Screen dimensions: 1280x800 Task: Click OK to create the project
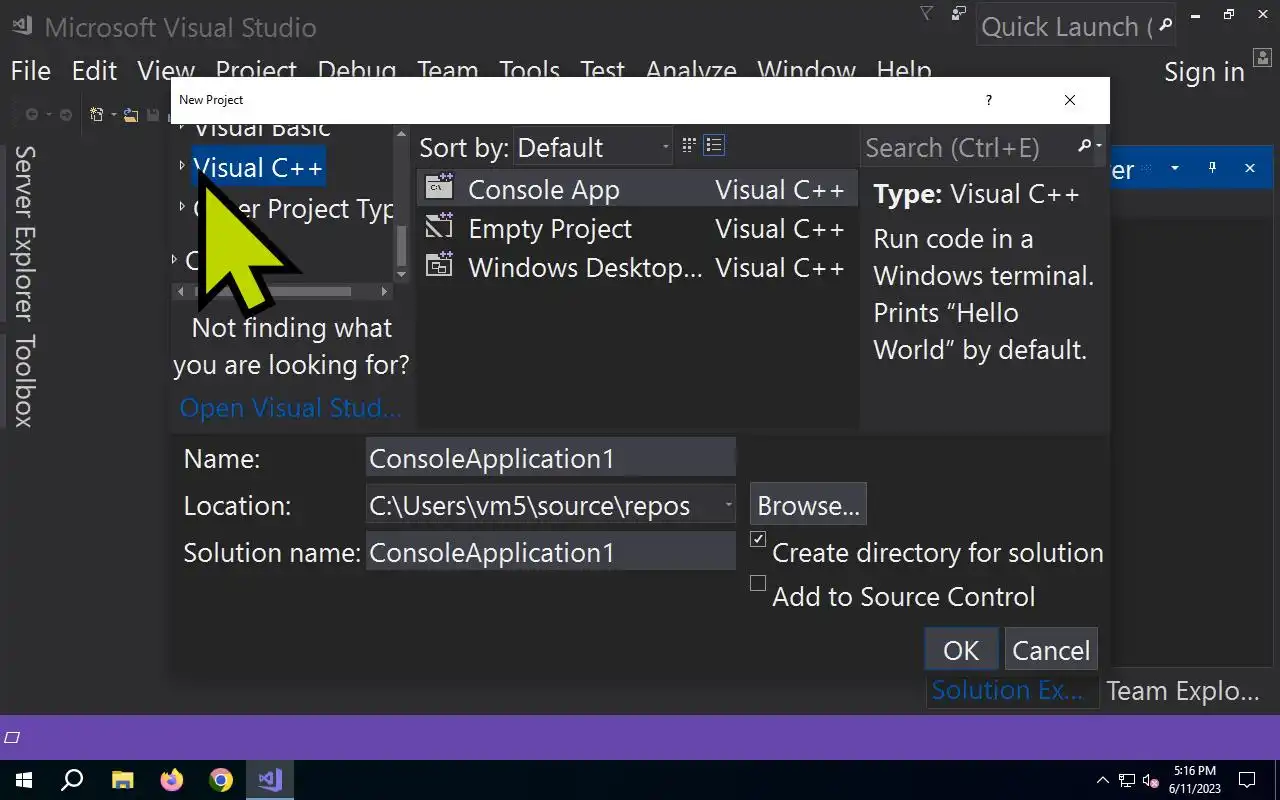click(x=960, y=650)
